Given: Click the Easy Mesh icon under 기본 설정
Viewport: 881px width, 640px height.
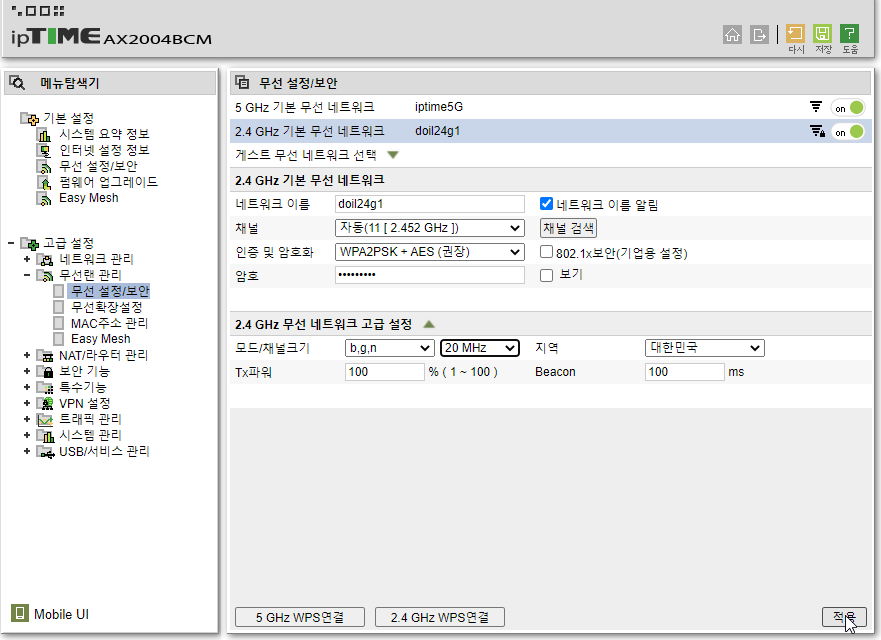Looking at the screenshot, I should [x=44, y=198].
